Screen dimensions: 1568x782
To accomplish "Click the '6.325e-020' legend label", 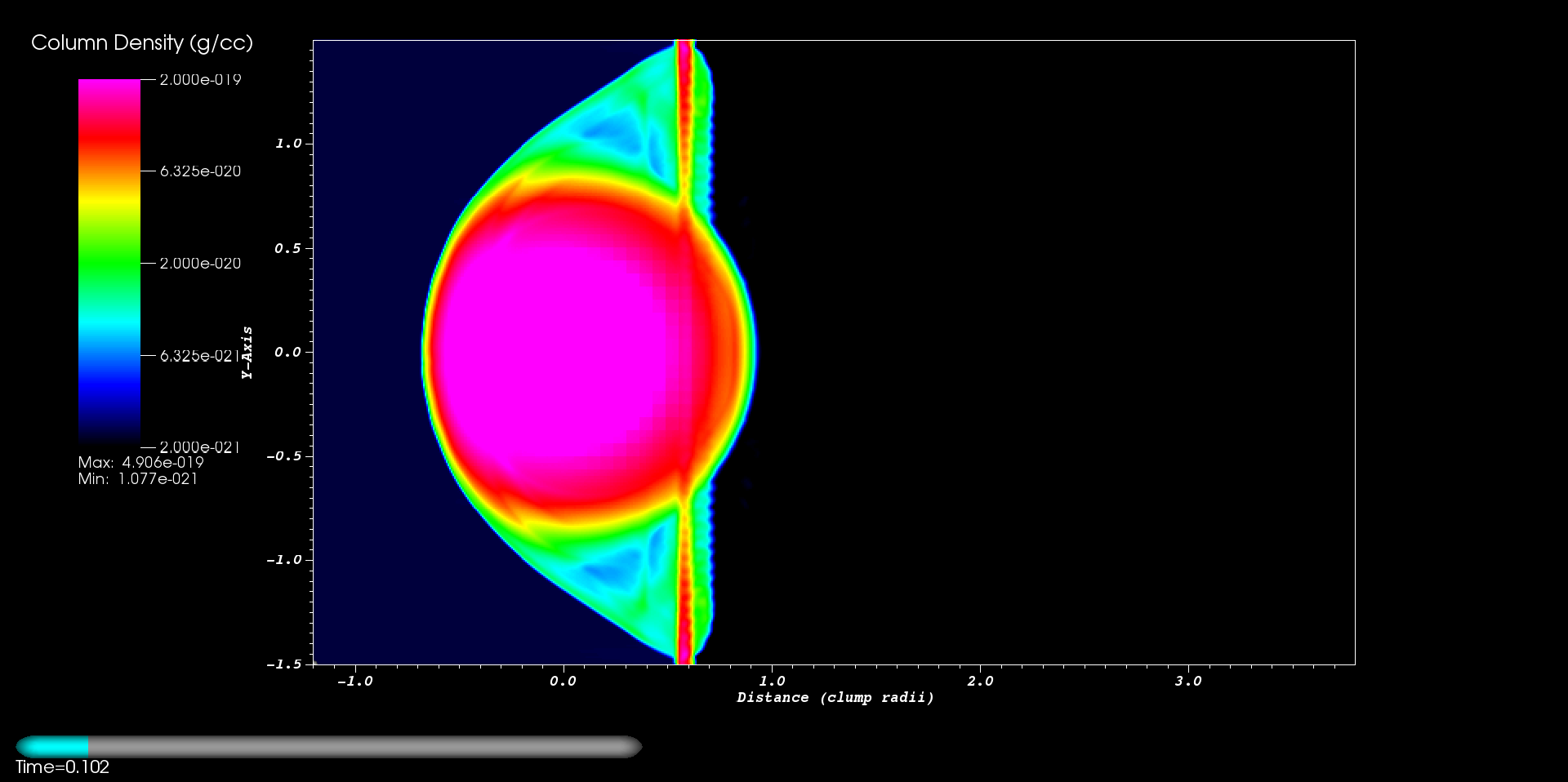I will coord(200,171).
